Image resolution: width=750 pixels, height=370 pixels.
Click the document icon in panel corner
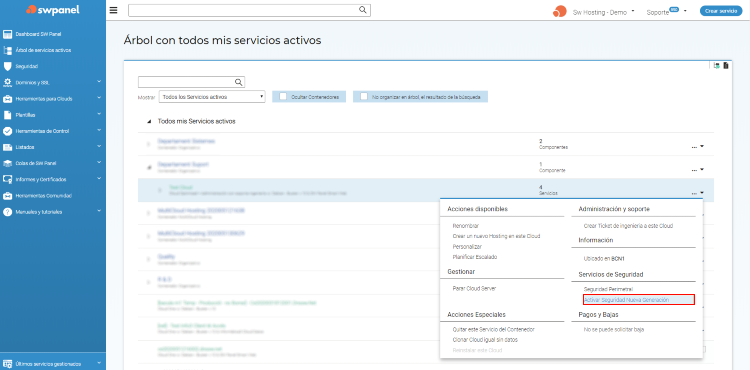726,66
